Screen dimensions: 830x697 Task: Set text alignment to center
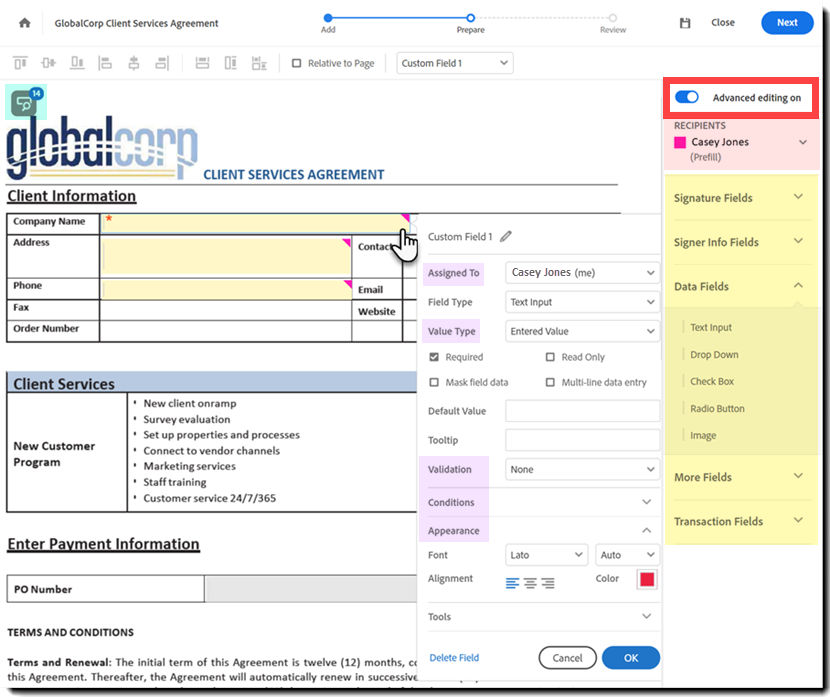point(530,583)
